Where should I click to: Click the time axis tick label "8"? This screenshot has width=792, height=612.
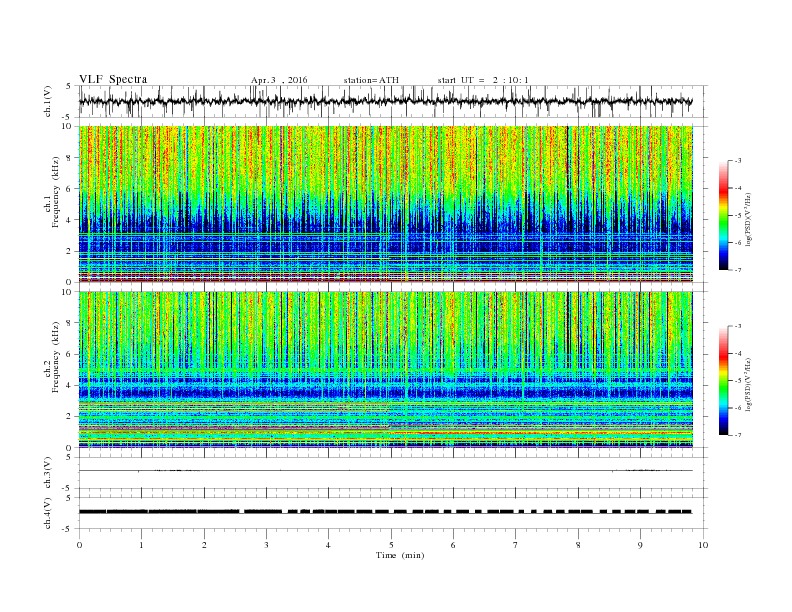578,545
